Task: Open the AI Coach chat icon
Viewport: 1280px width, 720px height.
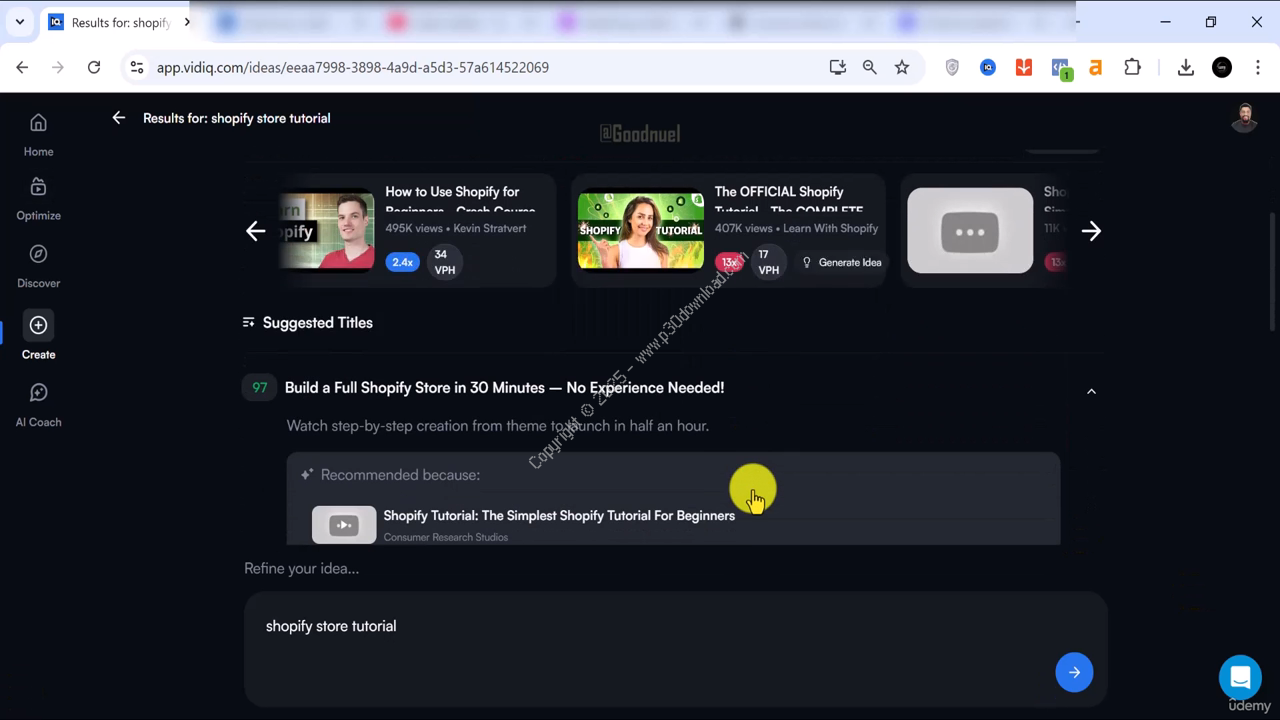Action: 38,394
